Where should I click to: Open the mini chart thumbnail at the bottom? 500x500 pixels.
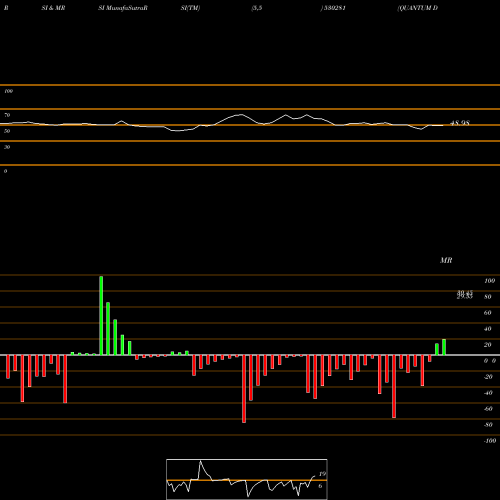tap(247, 479)
